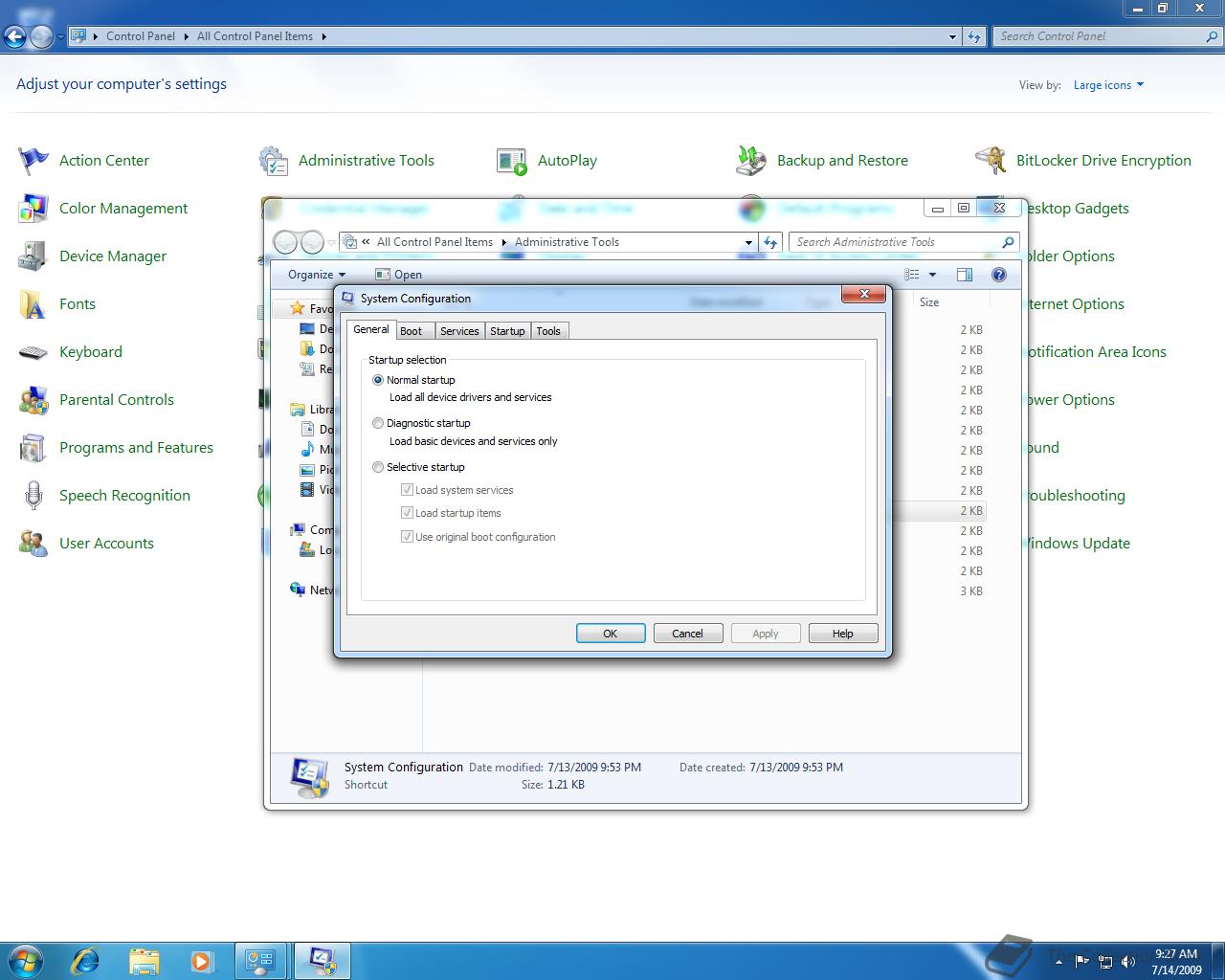The width and height of the screenshot is (1225, 980).
Task: Click the taskbar clock showing 9:27 AM
Action: click(1176, 961)
